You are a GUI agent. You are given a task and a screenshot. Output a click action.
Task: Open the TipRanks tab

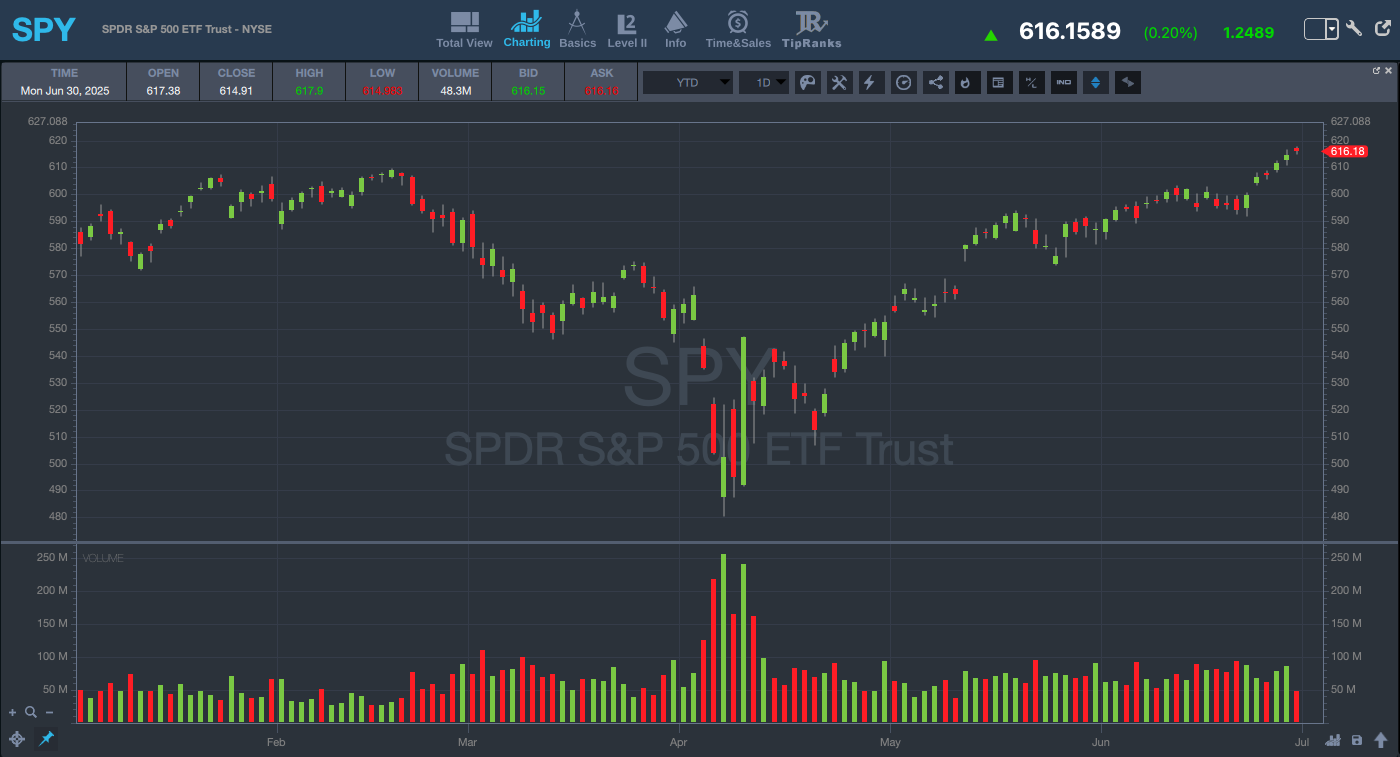pyautogui.click(x=811, y=30)
